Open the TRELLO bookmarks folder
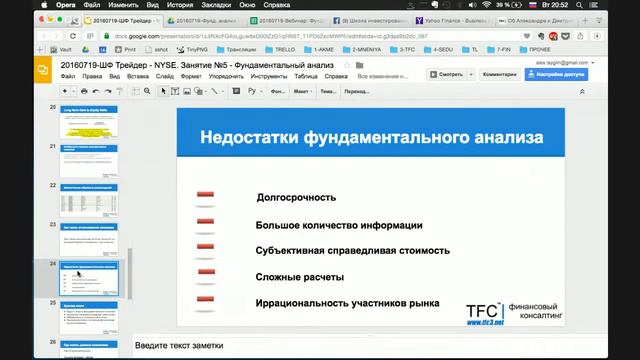 click(280, 49)
